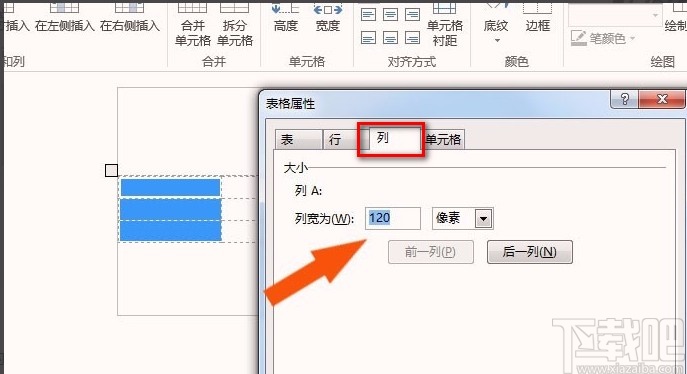The height and width of the screenshot is (374, 687).
Task: Click the Borders (边框) icon
Action: pos(538,18)
